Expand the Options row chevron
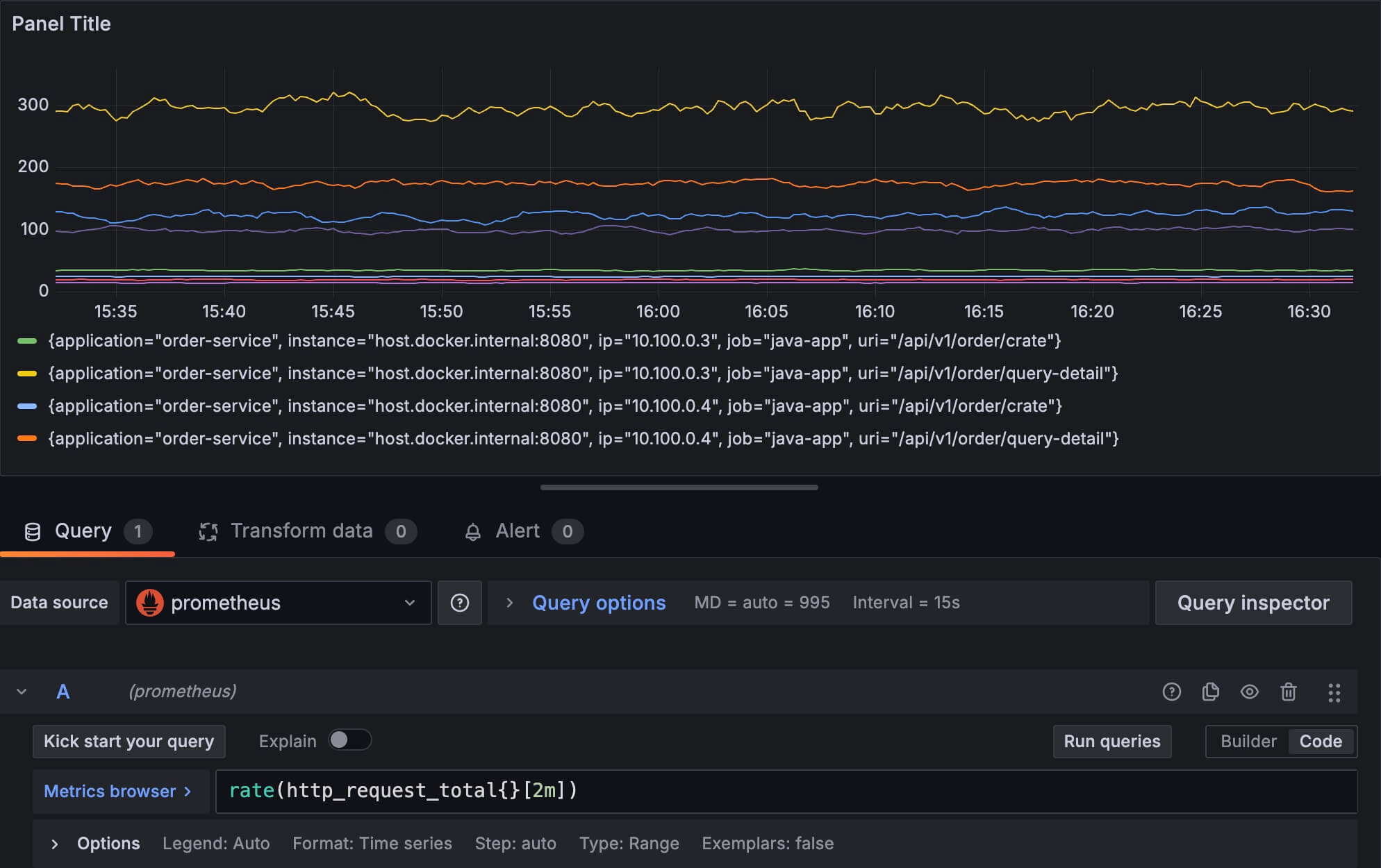The width and height of the screenshot is (1381, 868). pos(55,844)
